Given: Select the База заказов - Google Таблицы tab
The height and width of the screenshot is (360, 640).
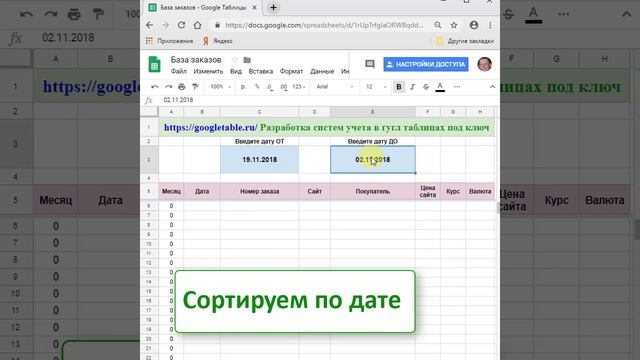Looking at the screenshot, I should pyautogui.click(x=203, y=8).
